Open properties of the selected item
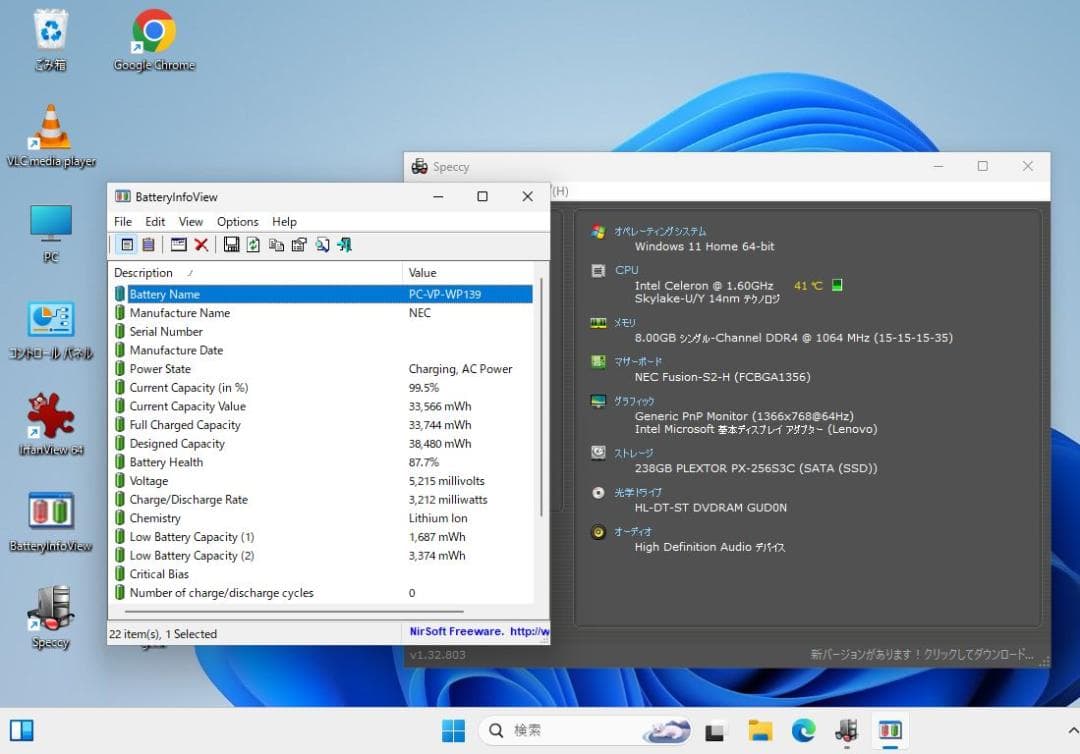This screenshot has height=754, width=1080. pos(298,244)
